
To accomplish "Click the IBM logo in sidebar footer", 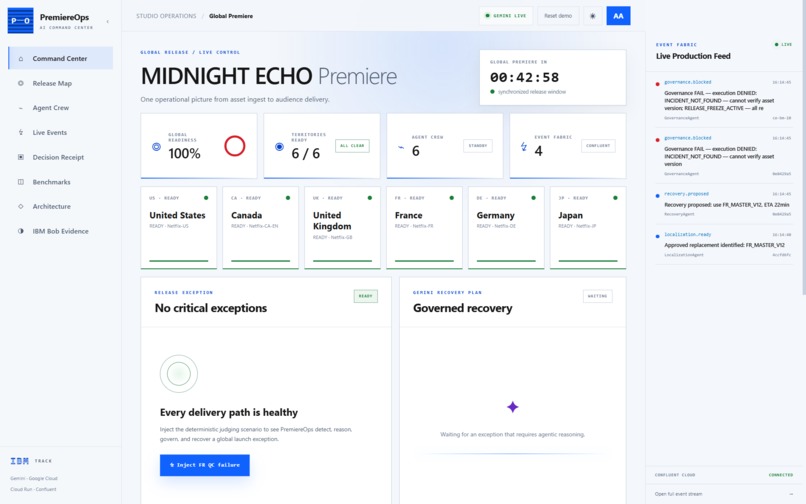I will [x=20, y=461].
